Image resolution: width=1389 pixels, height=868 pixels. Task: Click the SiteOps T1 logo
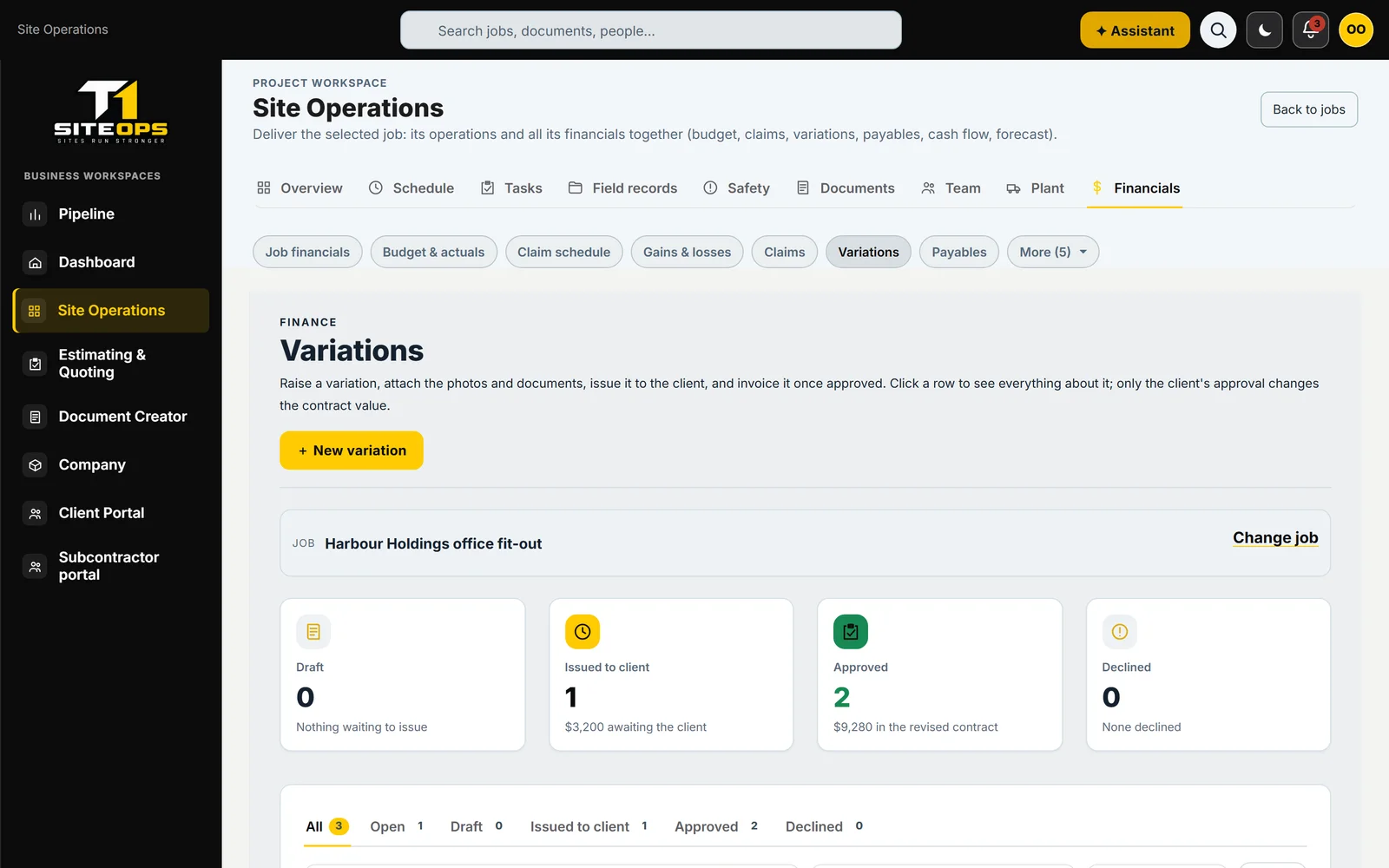111,111
